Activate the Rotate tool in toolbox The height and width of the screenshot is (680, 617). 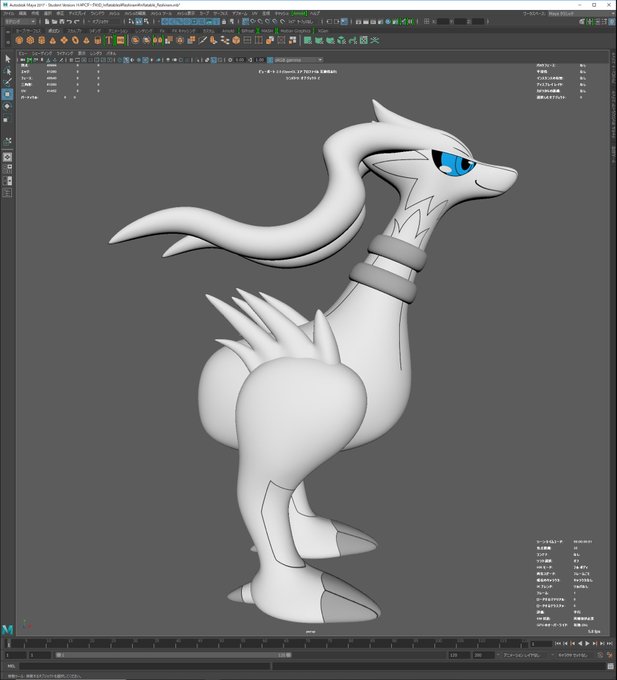(7, 106)
